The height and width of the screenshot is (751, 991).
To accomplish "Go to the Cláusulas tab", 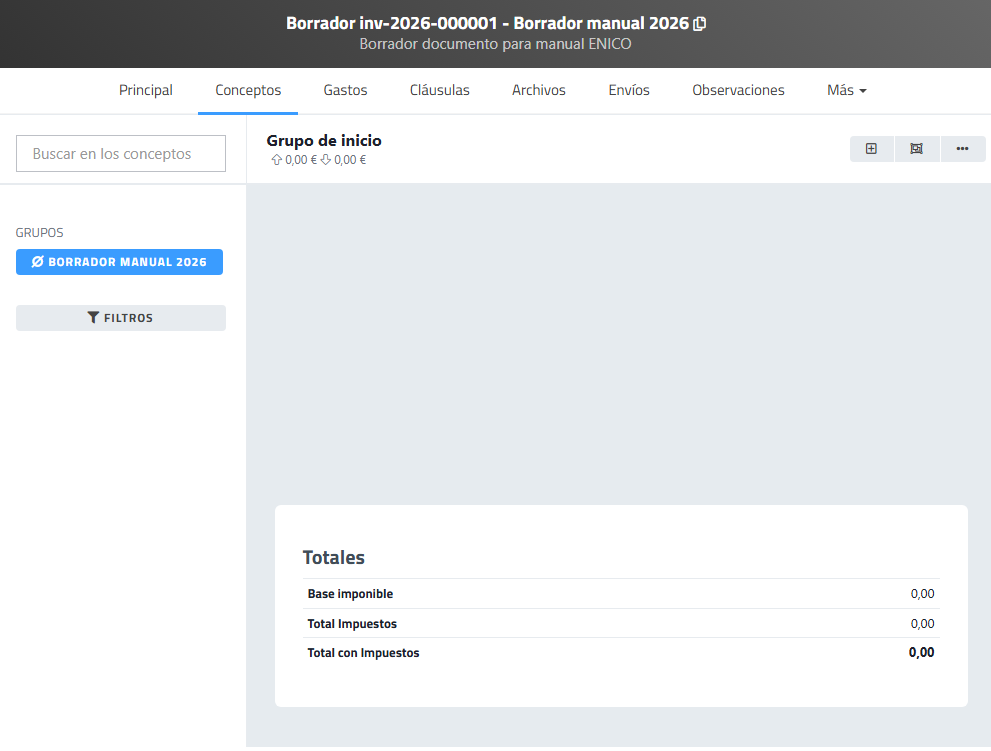I will (x=439, y=90).
